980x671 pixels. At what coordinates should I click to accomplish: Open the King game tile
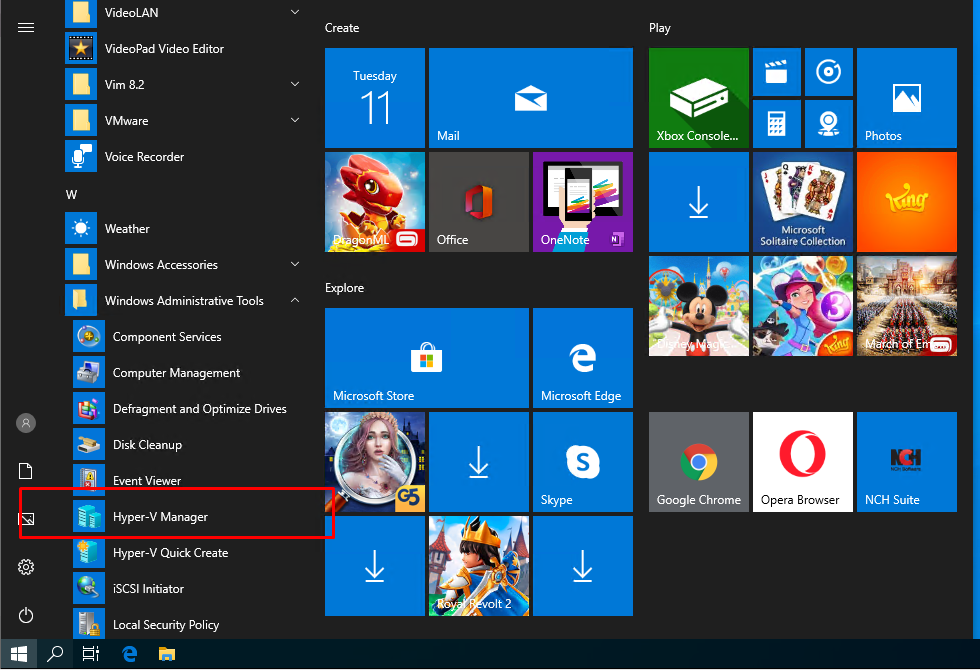(907, 202)
